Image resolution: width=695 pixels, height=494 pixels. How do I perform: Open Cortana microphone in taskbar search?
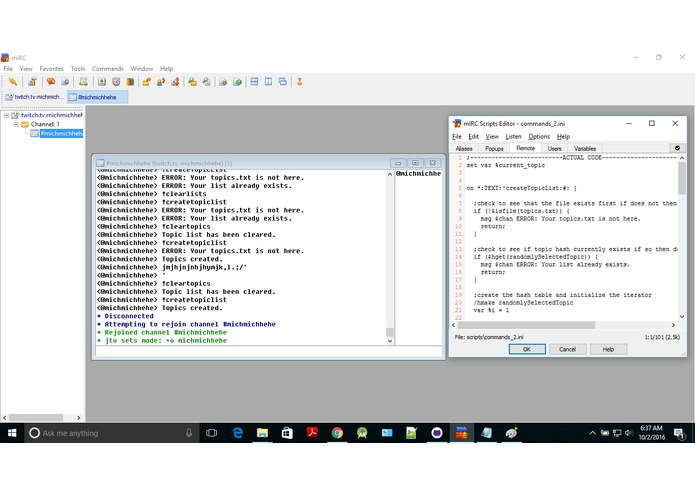[x=189, y=433]
